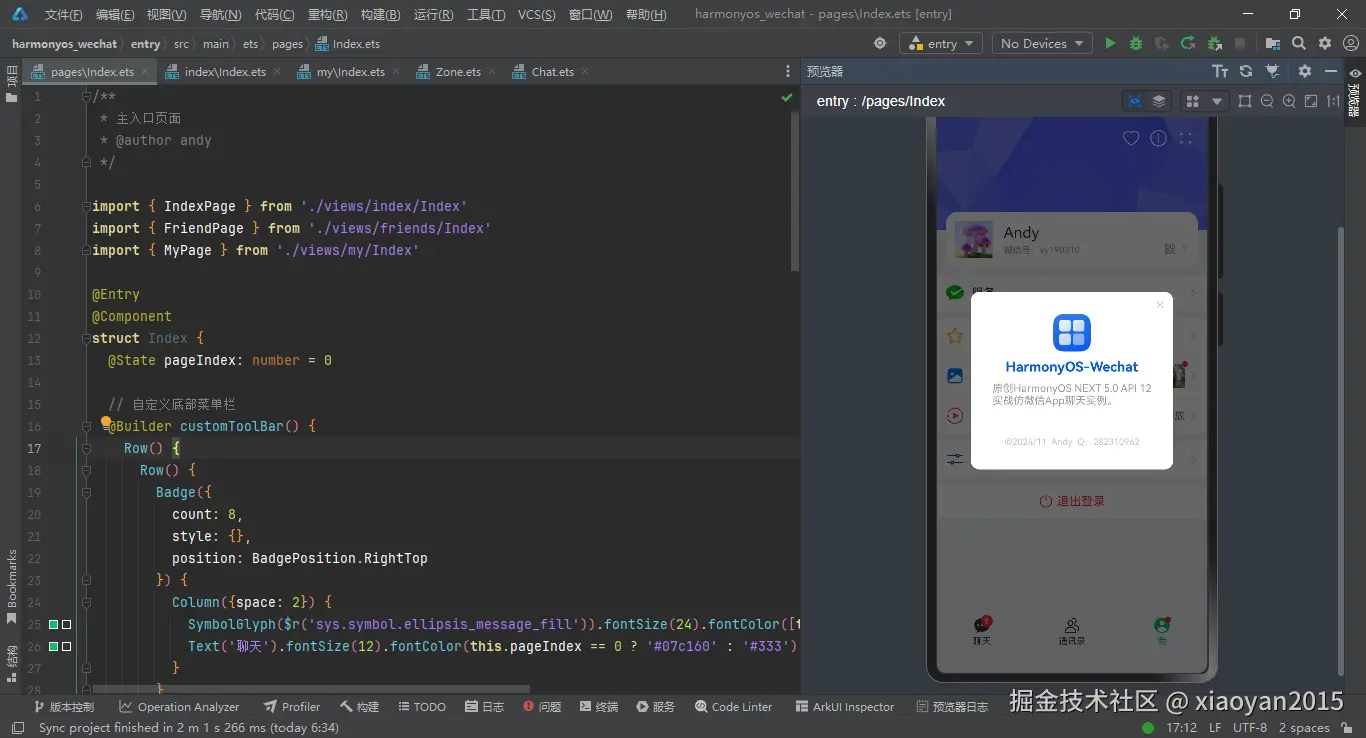Click the search magnifier in the top toolbar
1366x738 pixels.
click(1298, 44)
